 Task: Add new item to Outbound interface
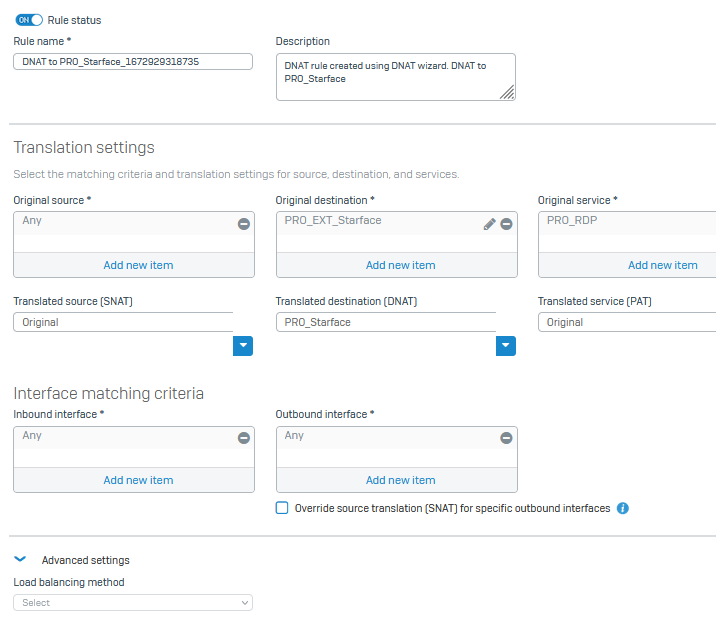400,480
